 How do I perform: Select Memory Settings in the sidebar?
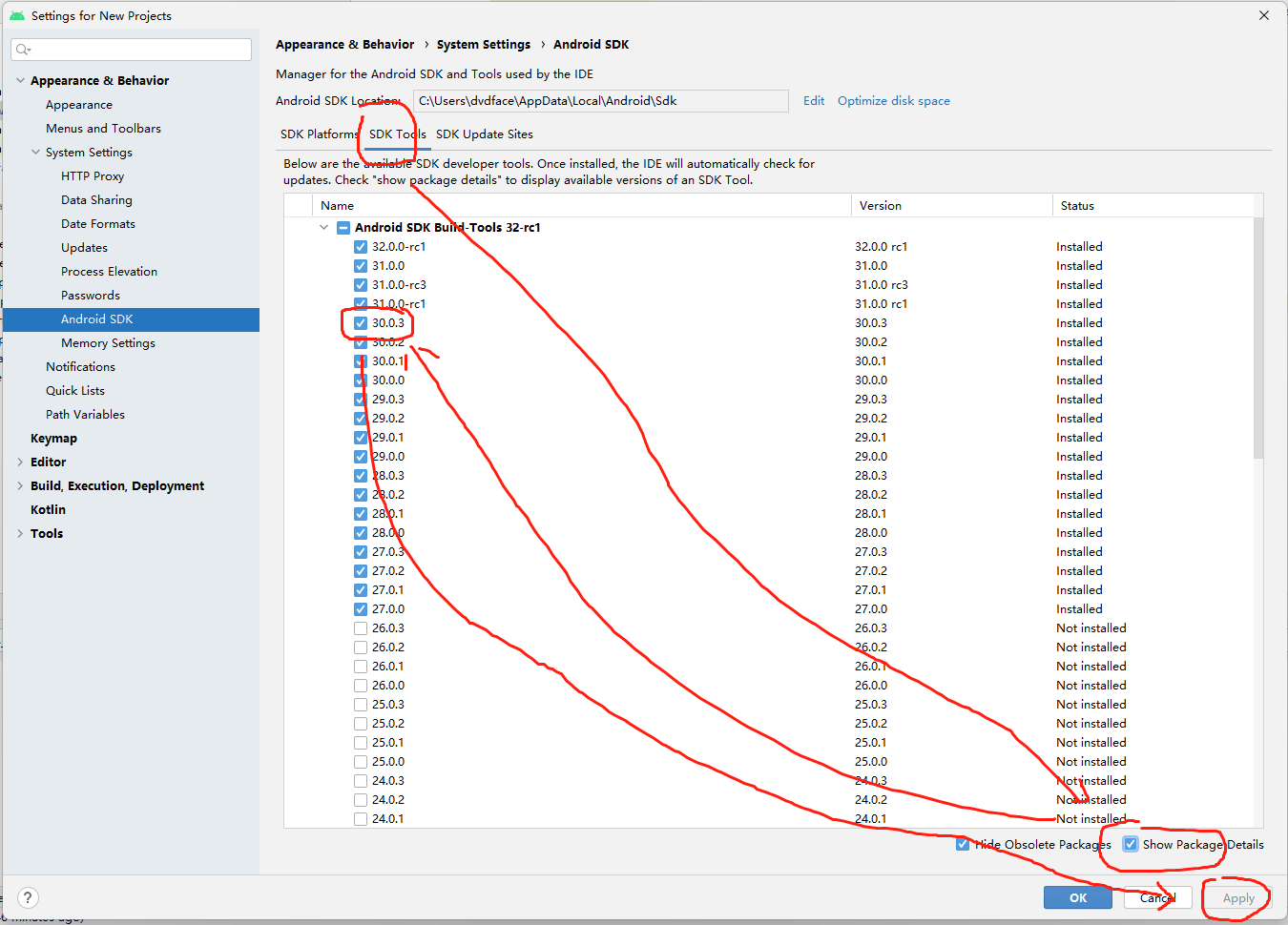(x=108, y=342)
